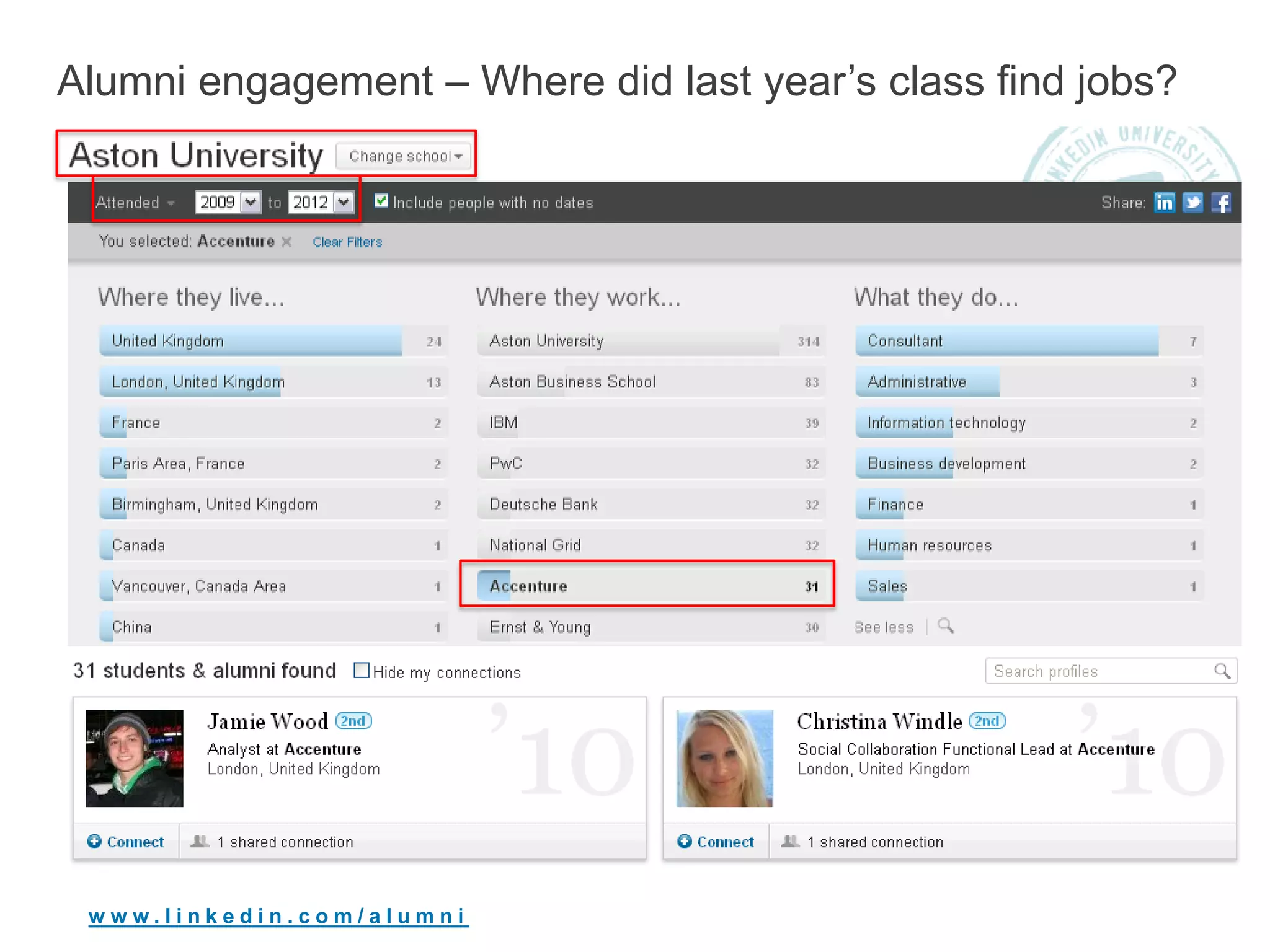Open Christina Windle's shared connection icon

pos(790,841)
